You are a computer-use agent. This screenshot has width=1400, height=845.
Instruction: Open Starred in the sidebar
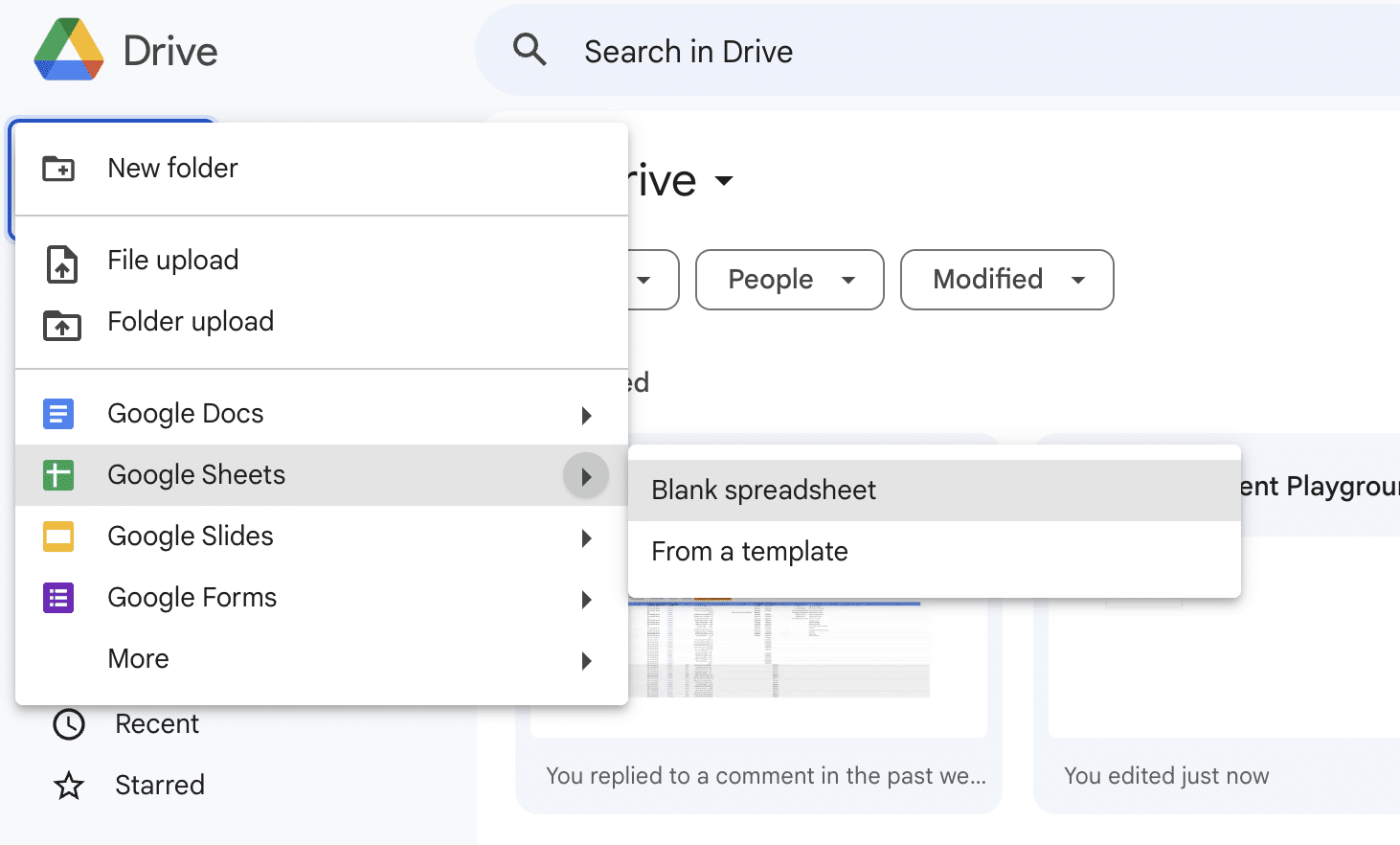coord(159,786)
